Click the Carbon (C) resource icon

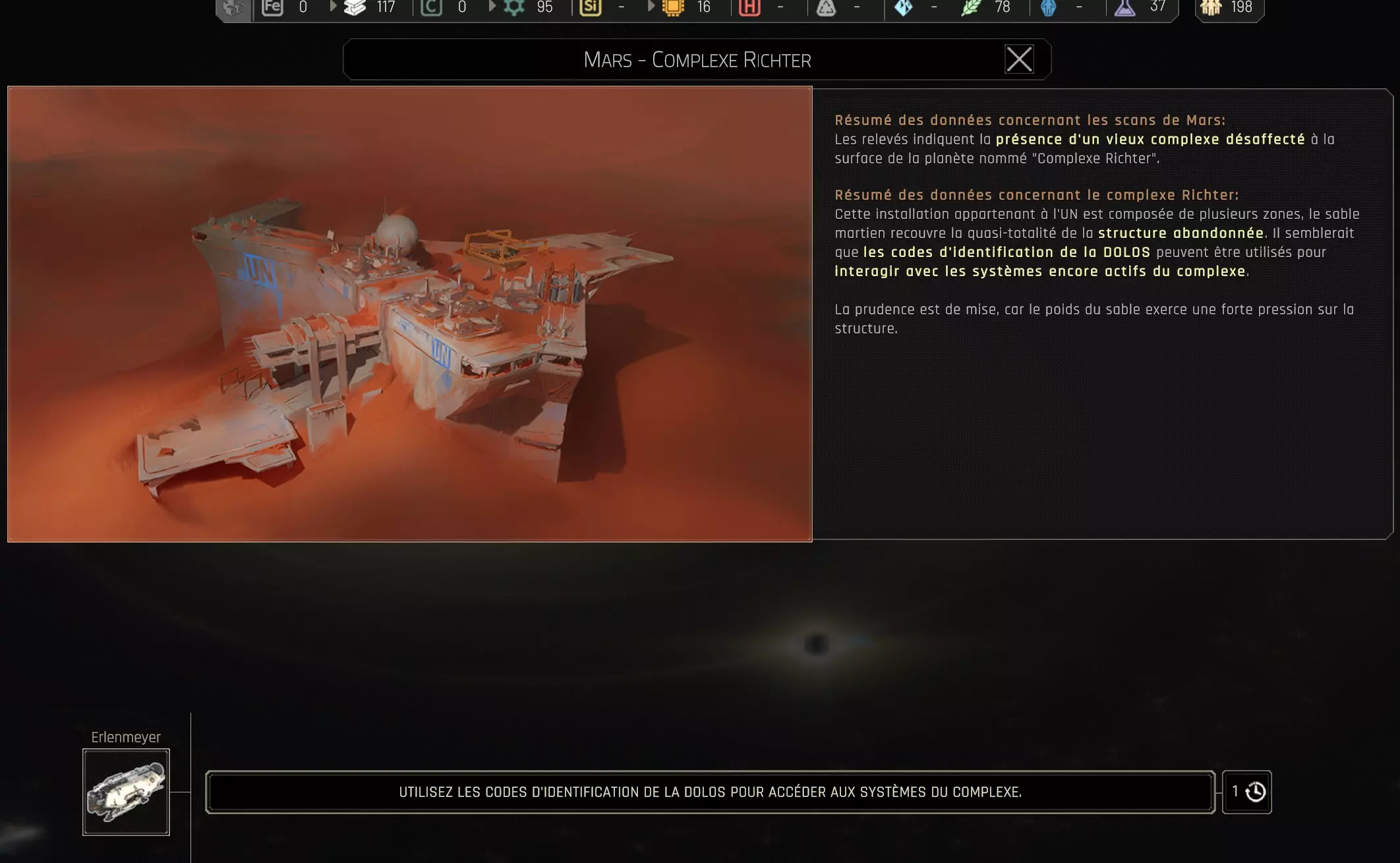pyautogui.click(x=431, y=7)
